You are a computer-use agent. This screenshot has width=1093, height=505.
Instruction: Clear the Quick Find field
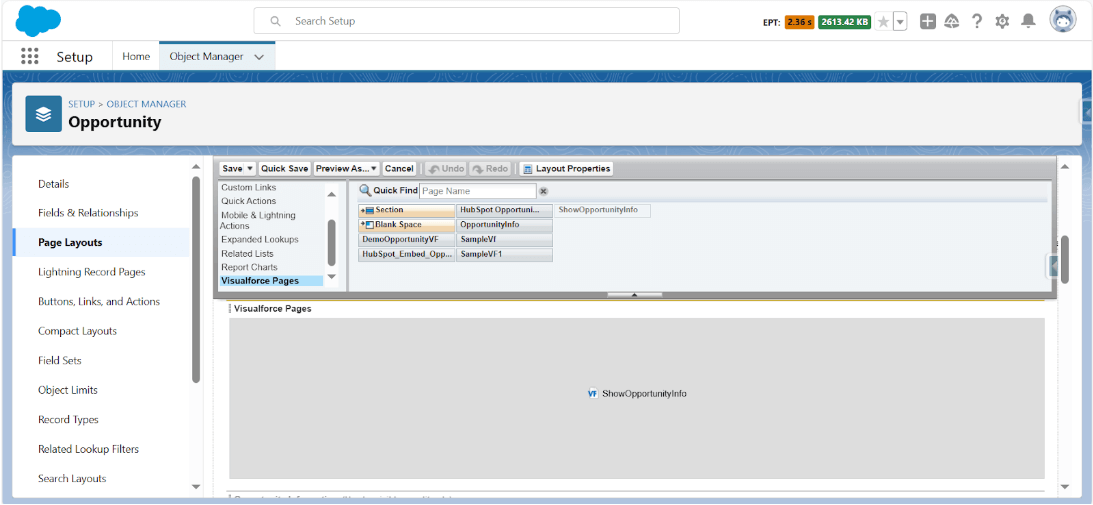544,191
